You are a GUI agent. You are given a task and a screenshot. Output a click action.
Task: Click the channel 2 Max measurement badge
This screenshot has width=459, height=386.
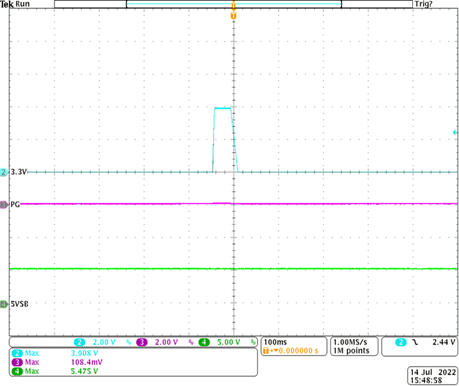(17, 353)
